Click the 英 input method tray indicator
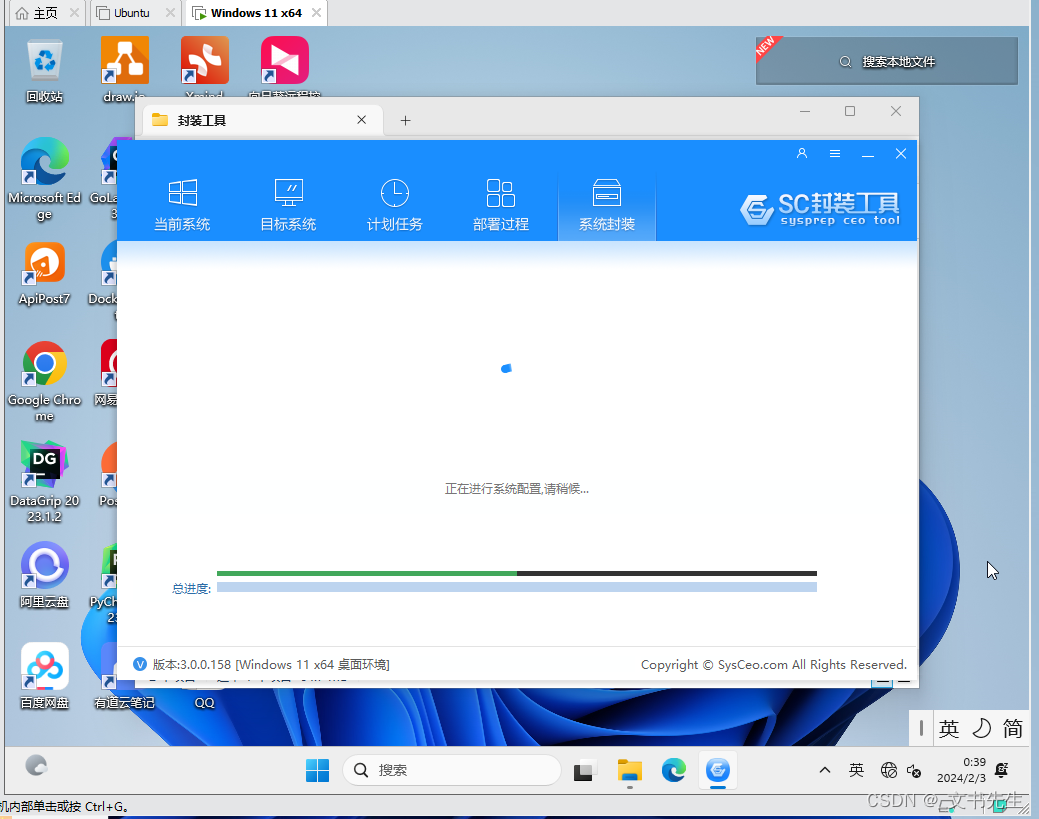1039x819 pixels. 857,770
